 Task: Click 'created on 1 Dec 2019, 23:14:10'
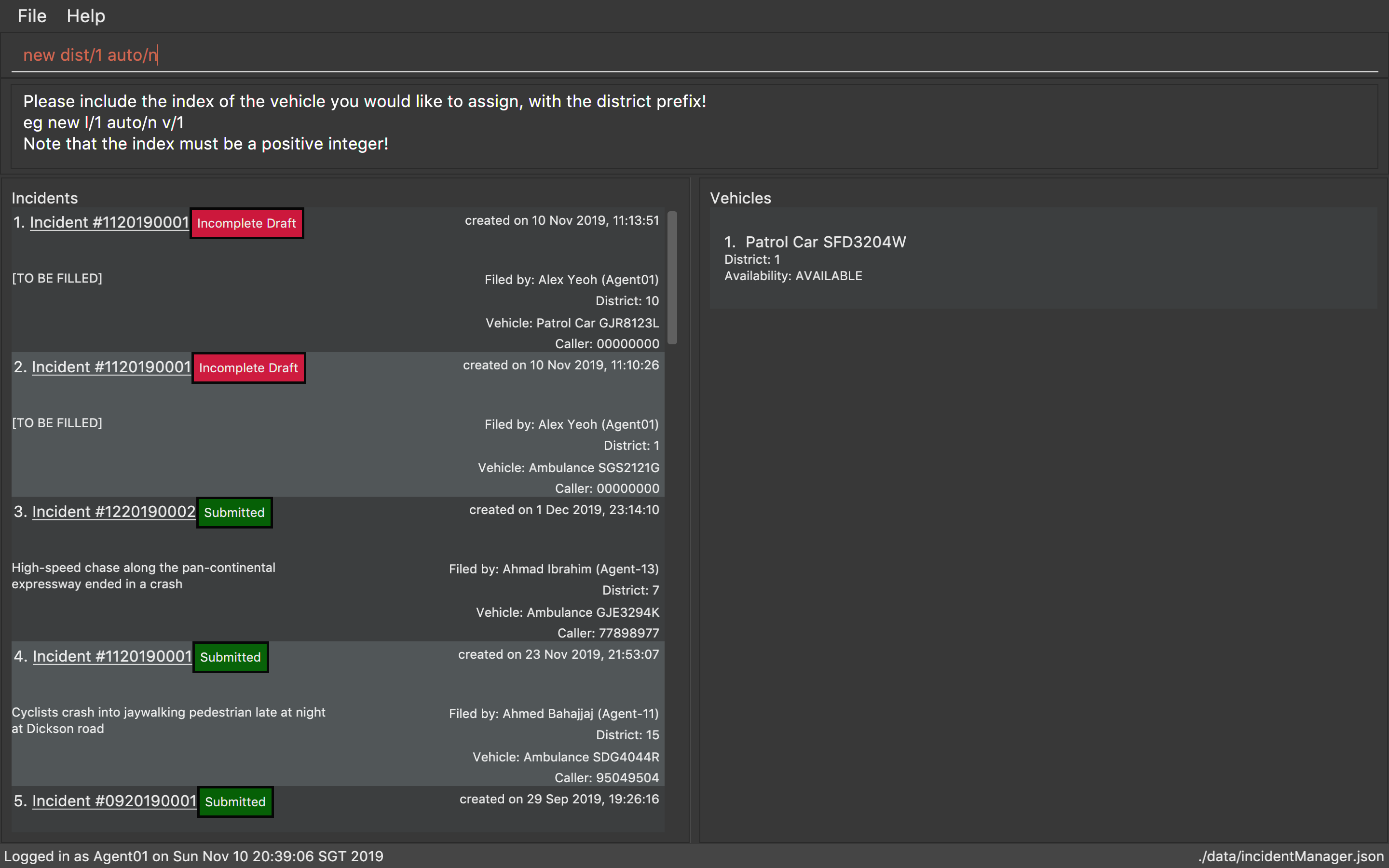pos(564,510)
